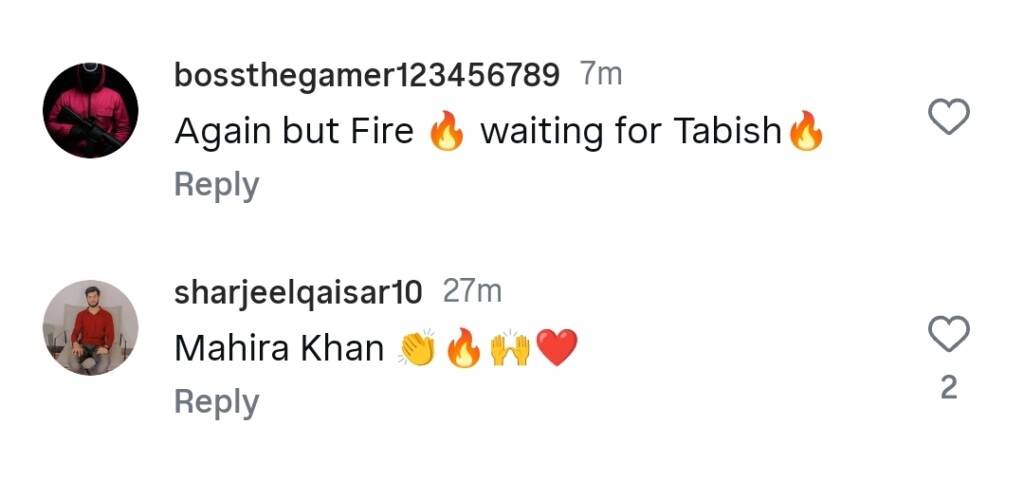Click the fire emoji after 'Tabish'

(806, 132)
